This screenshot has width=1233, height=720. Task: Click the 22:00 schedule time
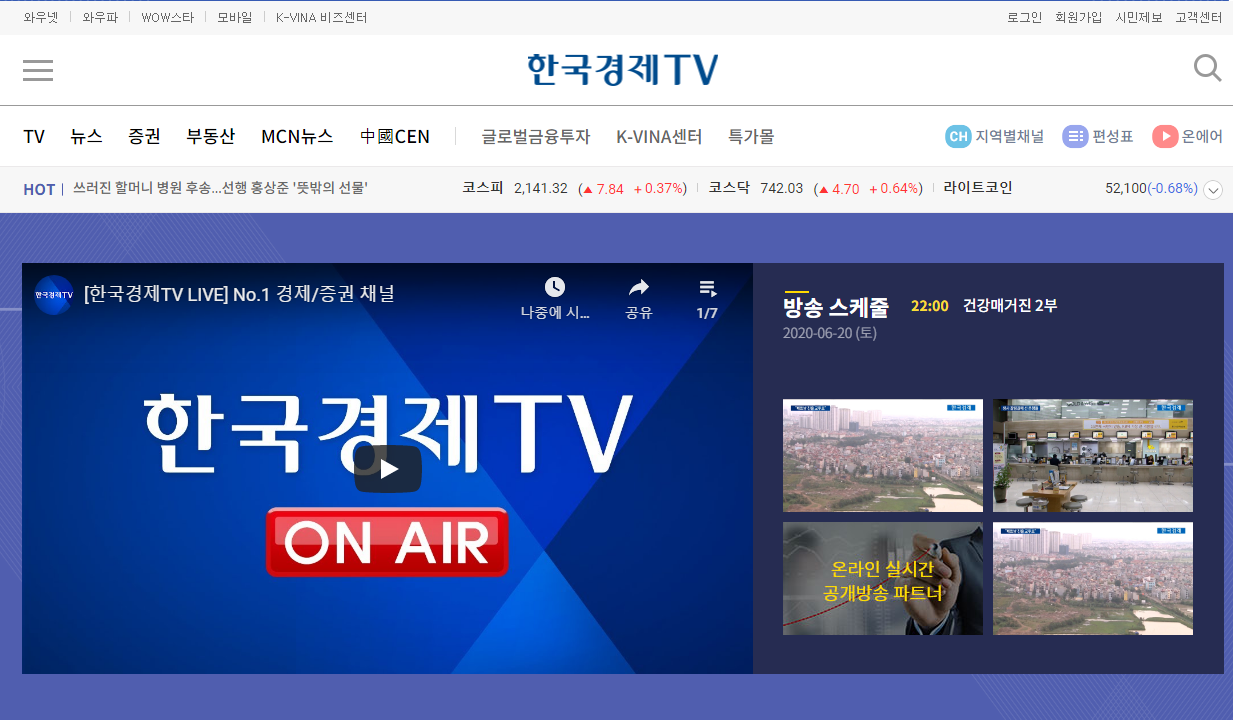click(x=930, y=306)
